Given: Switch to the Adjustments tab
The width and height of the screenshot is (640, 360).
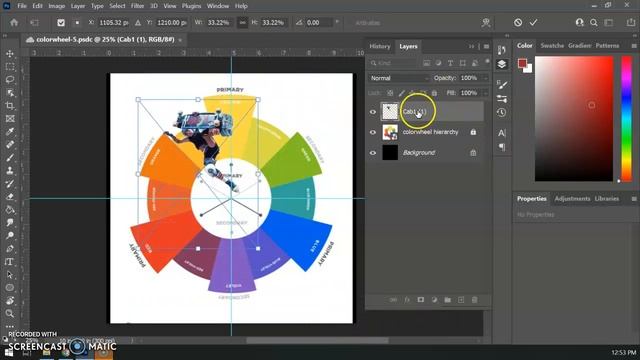Looking at the screenshot, I should point(572,199).
